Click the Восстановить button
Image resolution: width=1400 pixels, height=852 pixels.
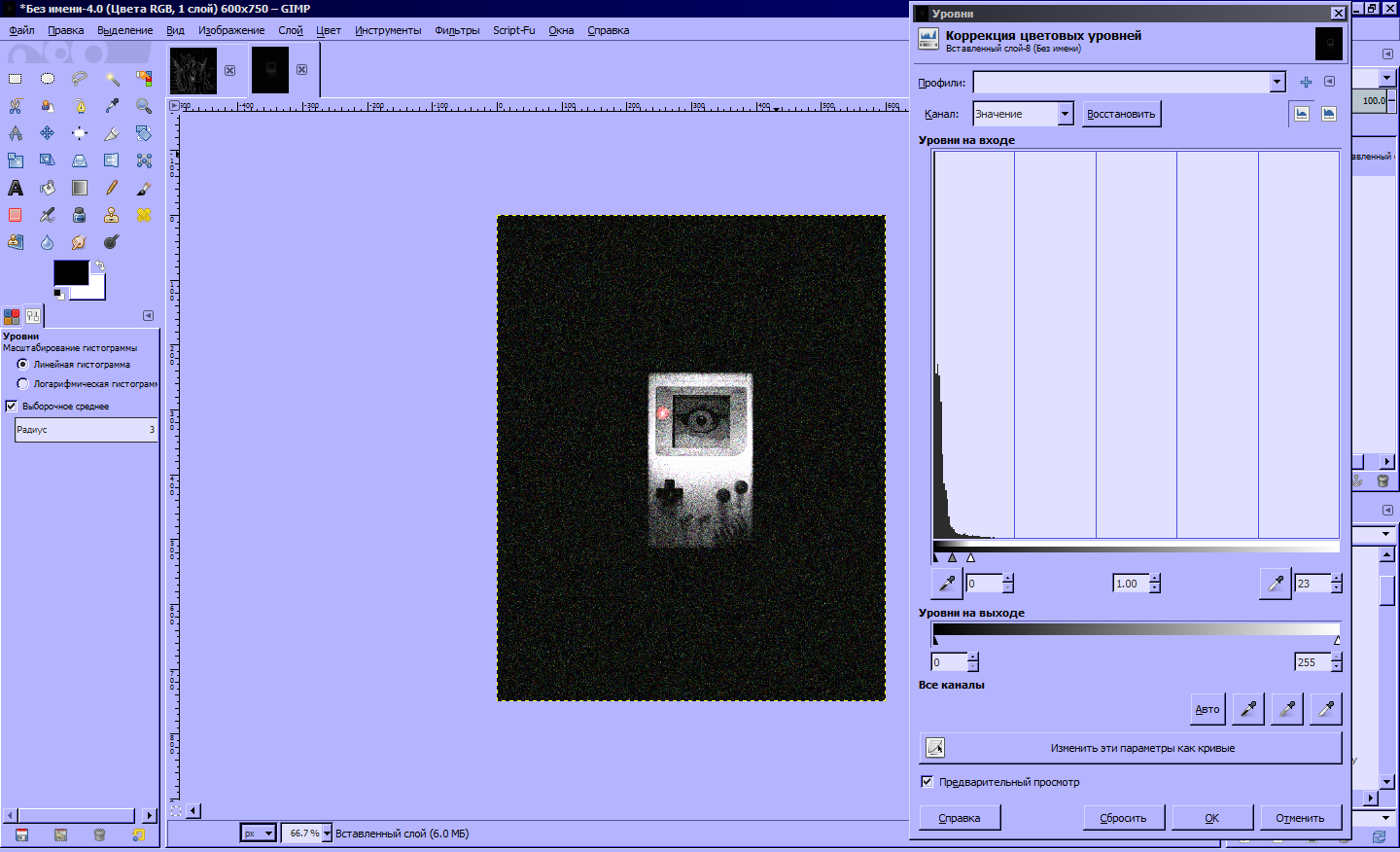click(1121, 114)
